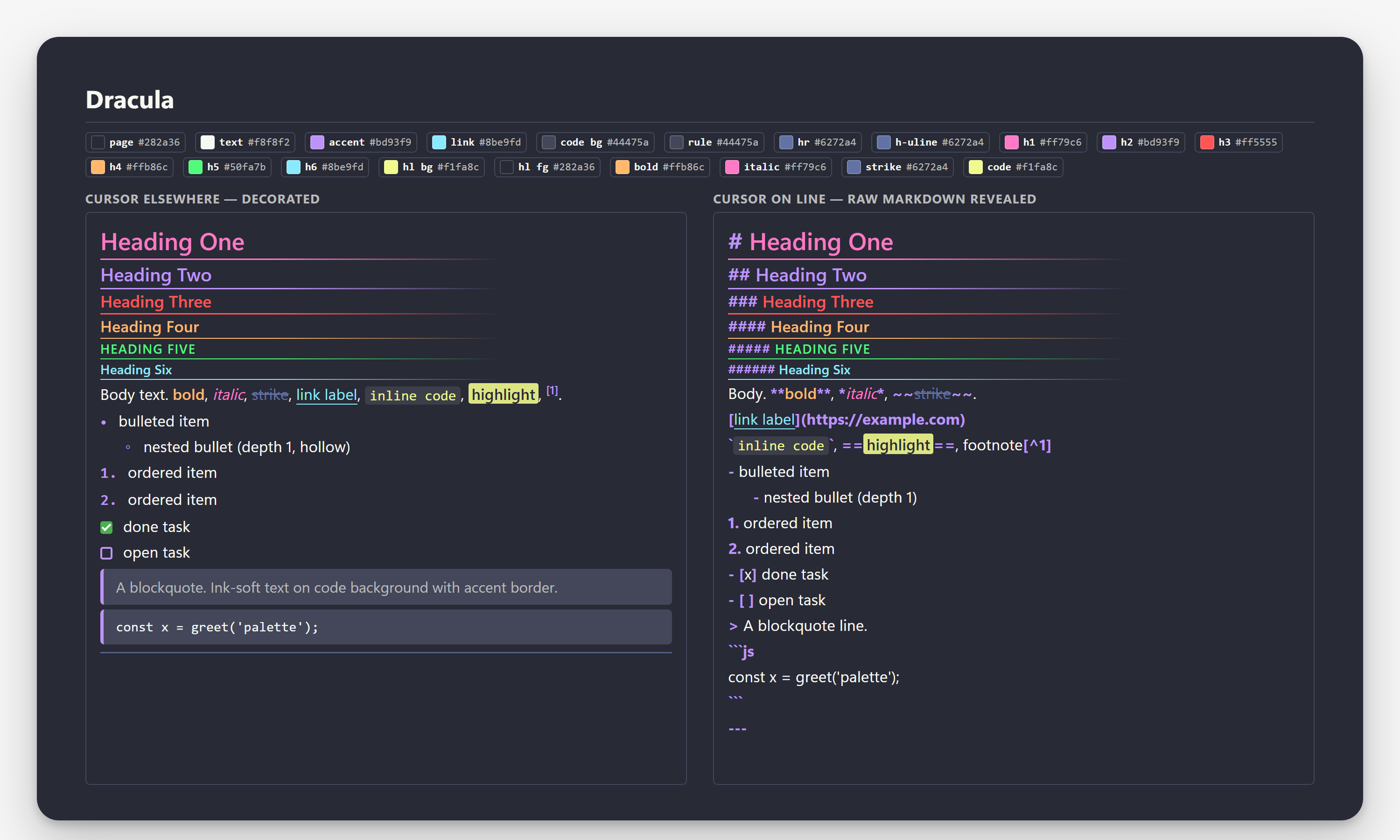Click the '###### Heading Six' raw line
This screenshot has width=1400, height=840.
tap(790, 370)
